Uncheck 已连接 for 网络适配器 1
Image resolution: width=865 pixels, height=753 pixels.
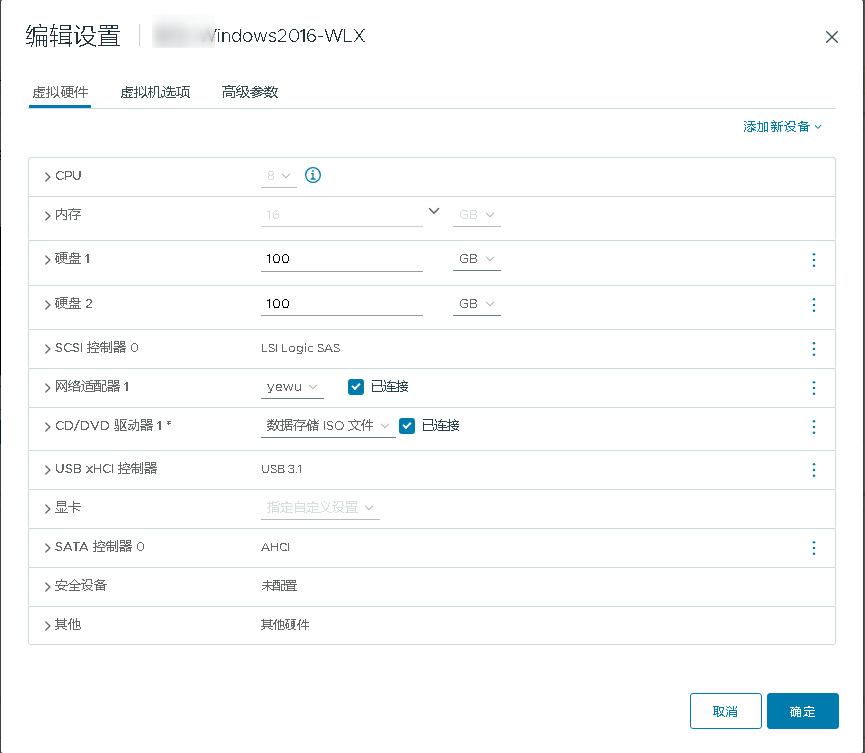click(355, 387)
